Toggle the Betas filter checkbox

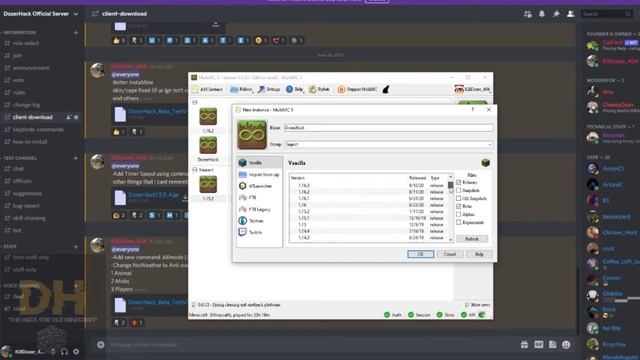(x=459, y=206)
